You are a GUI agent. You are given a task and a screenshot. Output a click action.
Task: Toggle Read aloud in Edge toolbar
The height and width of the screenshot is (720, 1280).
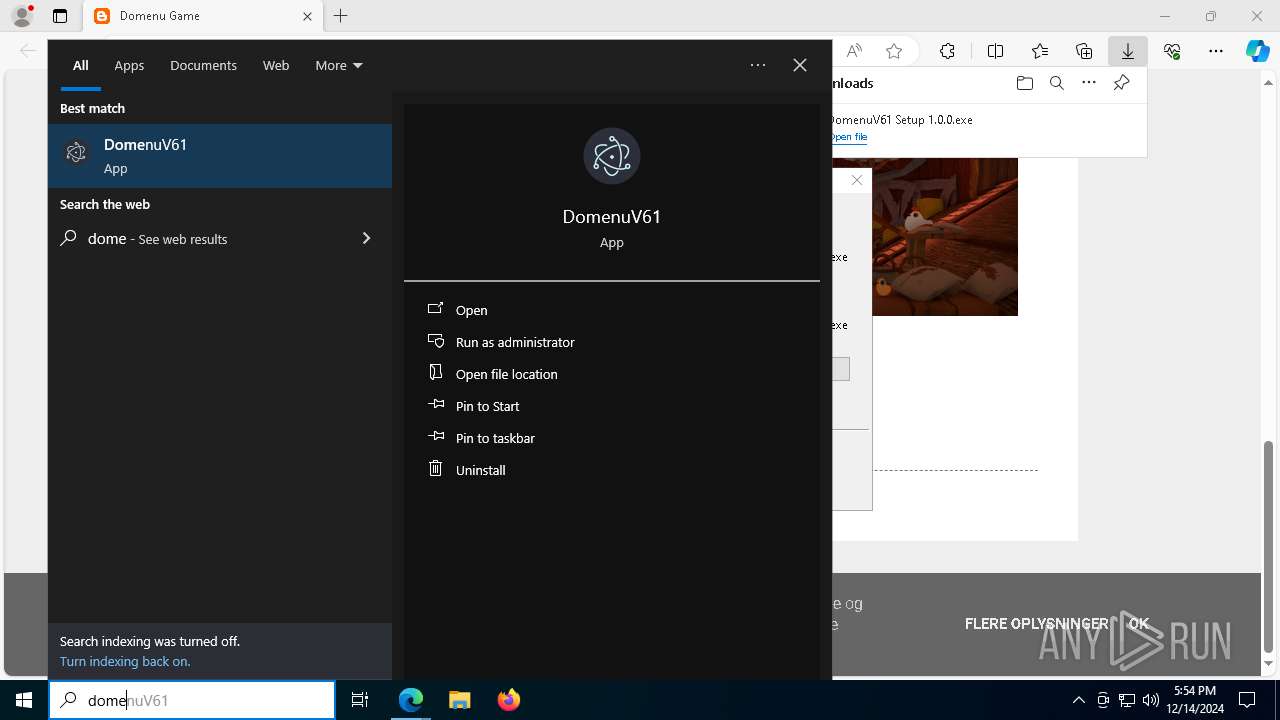pos(854,51)
